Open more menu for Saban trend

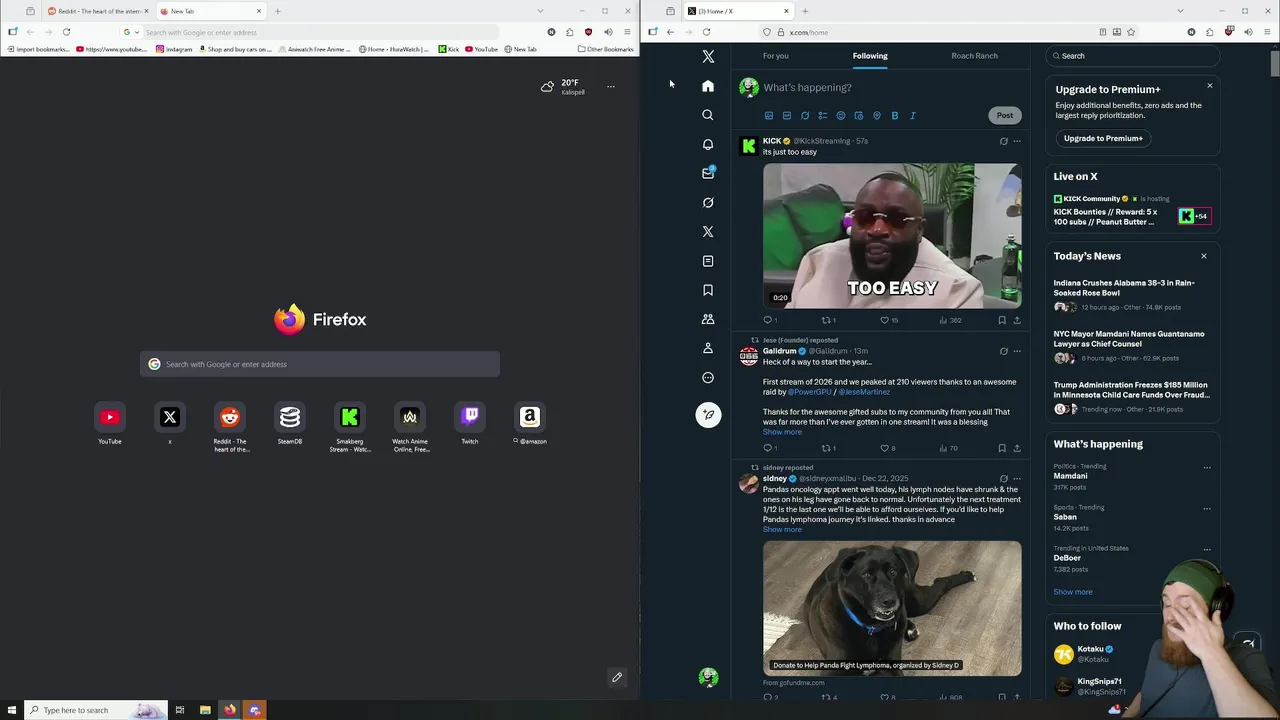[x=1207, y=508]
